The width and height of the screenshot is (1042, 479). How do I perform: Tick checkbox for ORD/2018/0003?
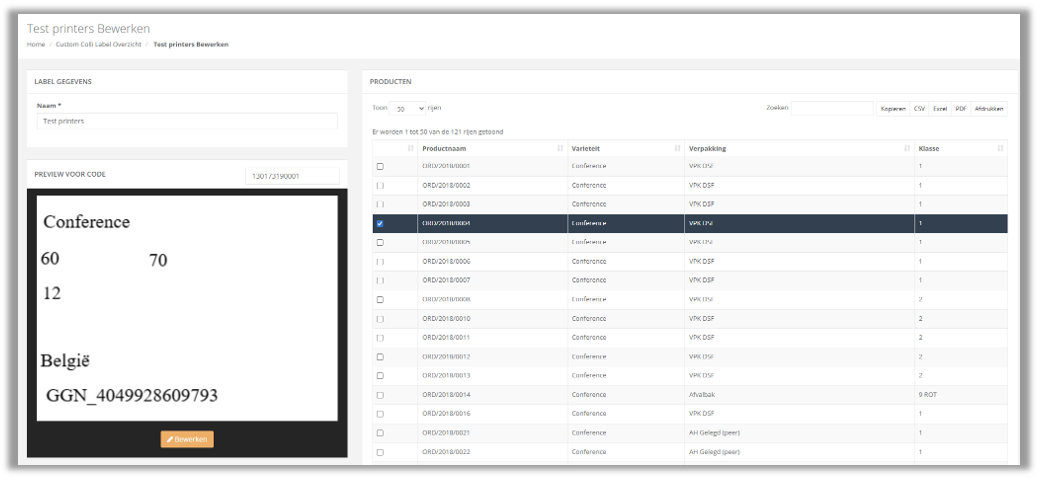(x=380, y=204)
